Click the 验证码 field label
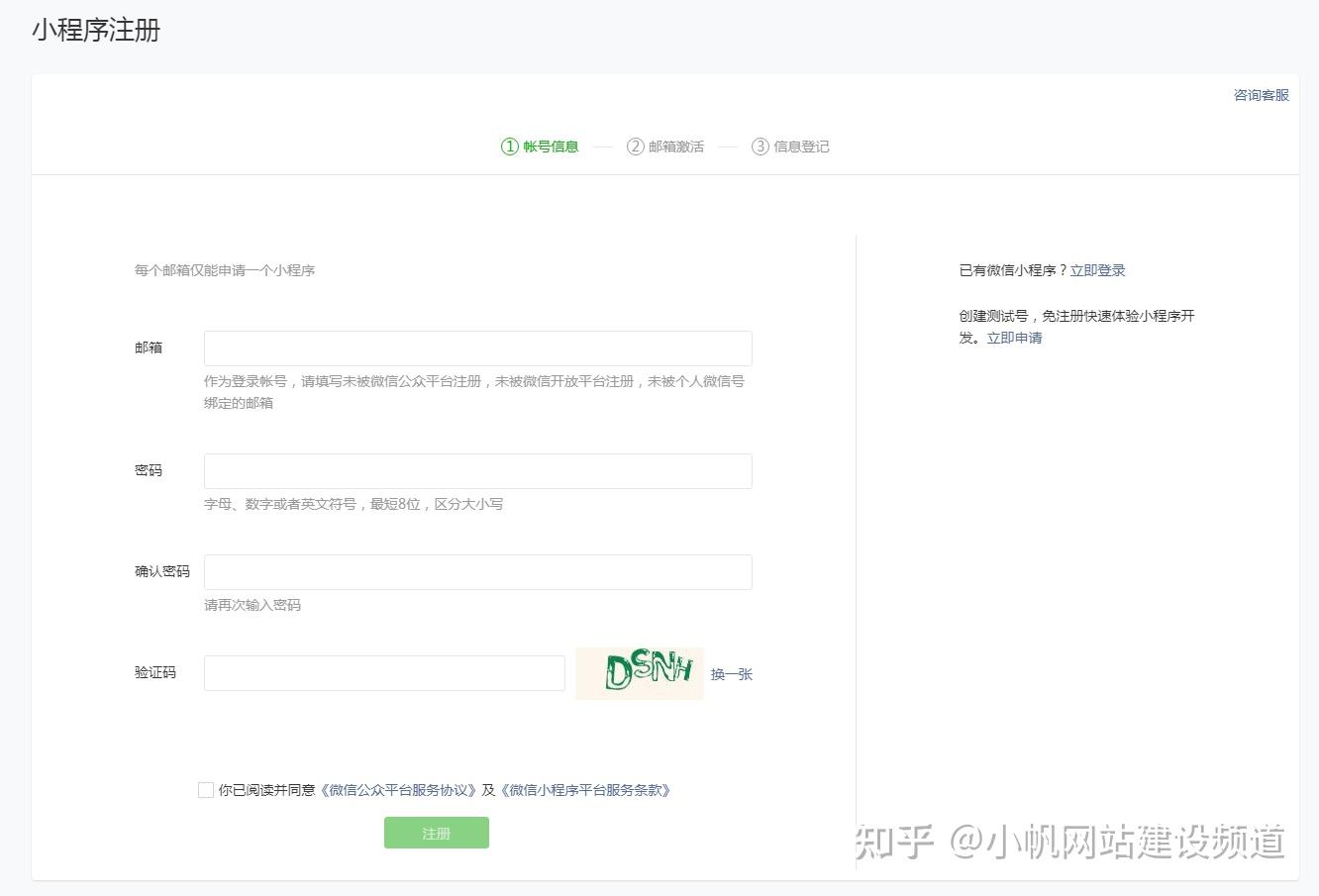This screenshot has width=1319, height=896. click(x=155, y=672)
